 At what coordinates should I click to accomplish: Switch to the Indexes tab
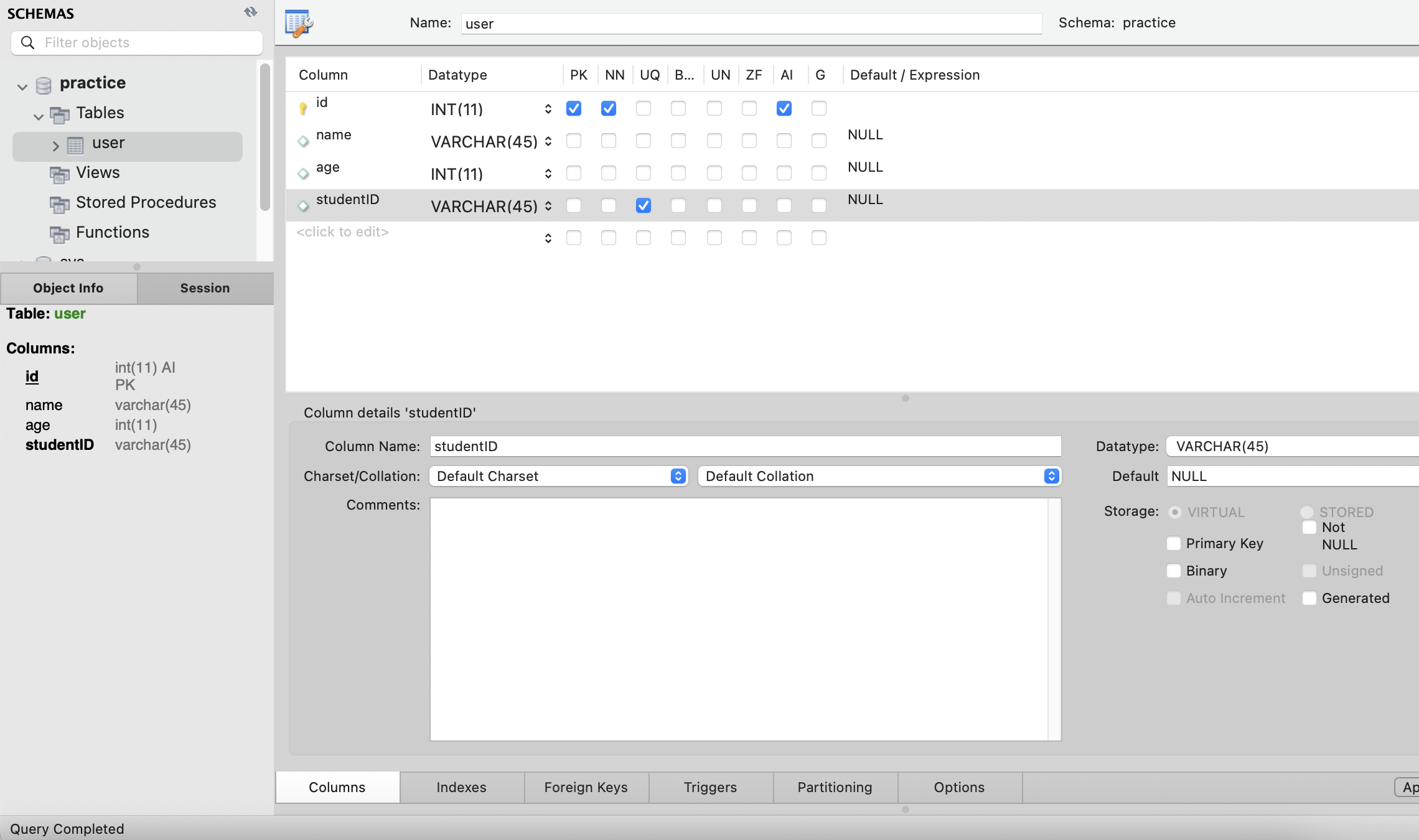coord(461,787)
